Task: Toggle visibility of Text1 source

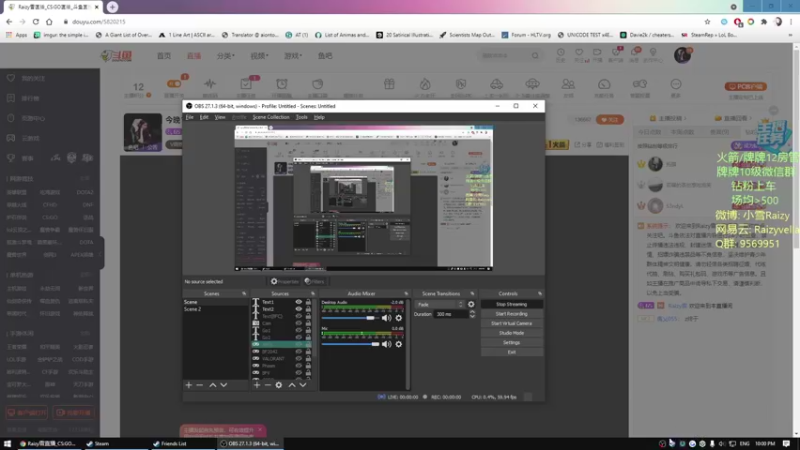Action: [x=298, y=302]
